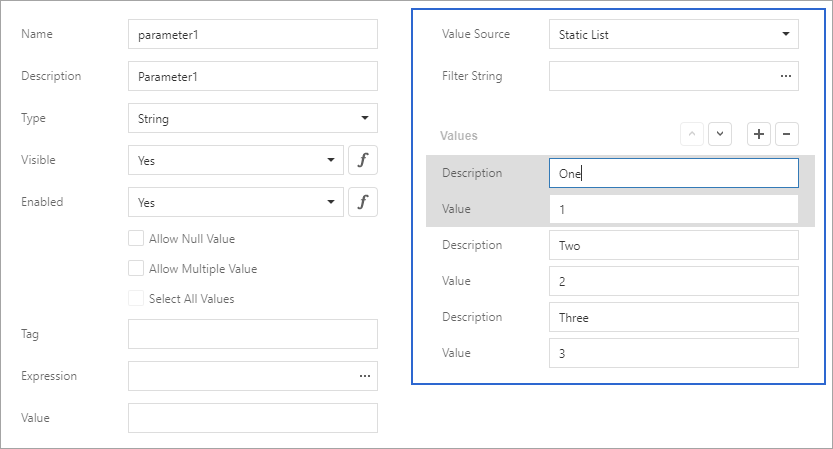833x449 pixels.
Task: Open the Visible dropdown set to Yes
Action: (x=235, y=160)
